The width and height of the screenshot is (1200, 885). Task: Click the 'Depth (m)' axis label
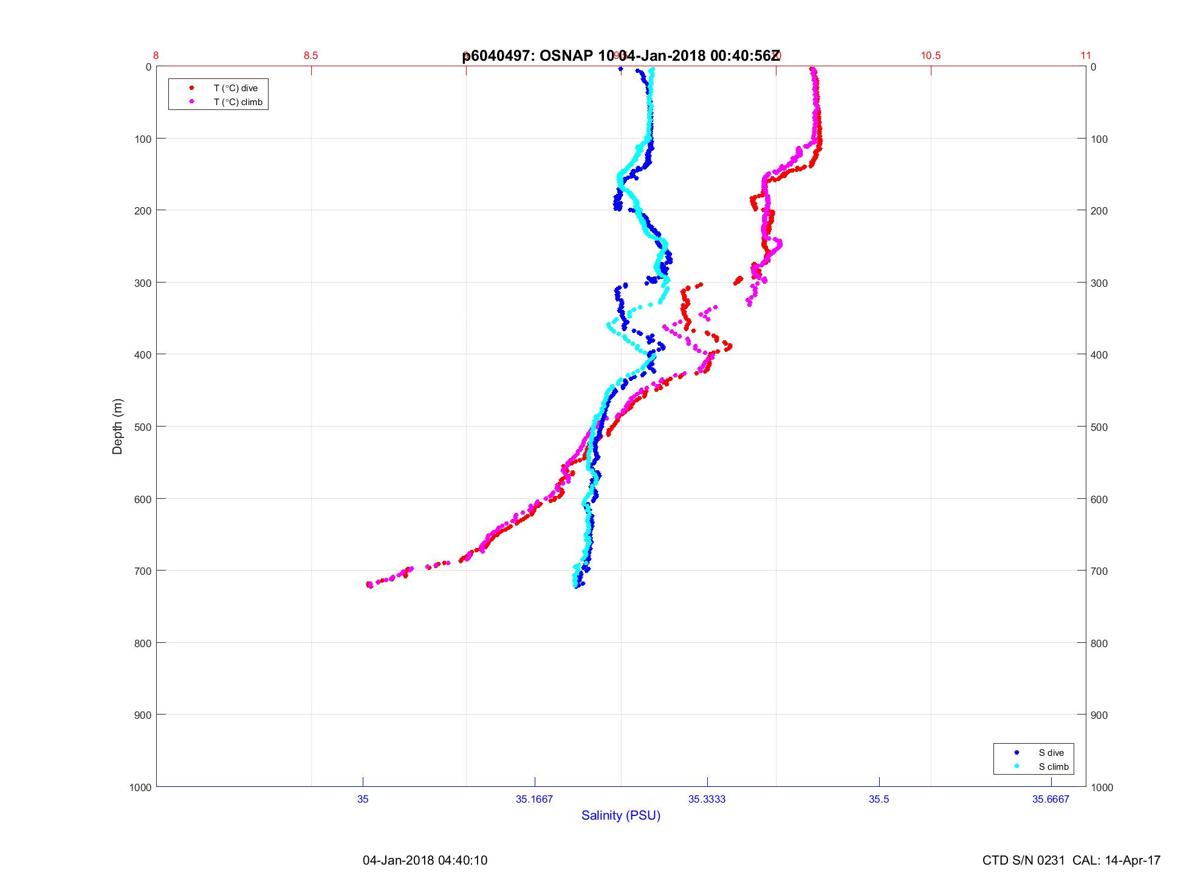(117, 427)
